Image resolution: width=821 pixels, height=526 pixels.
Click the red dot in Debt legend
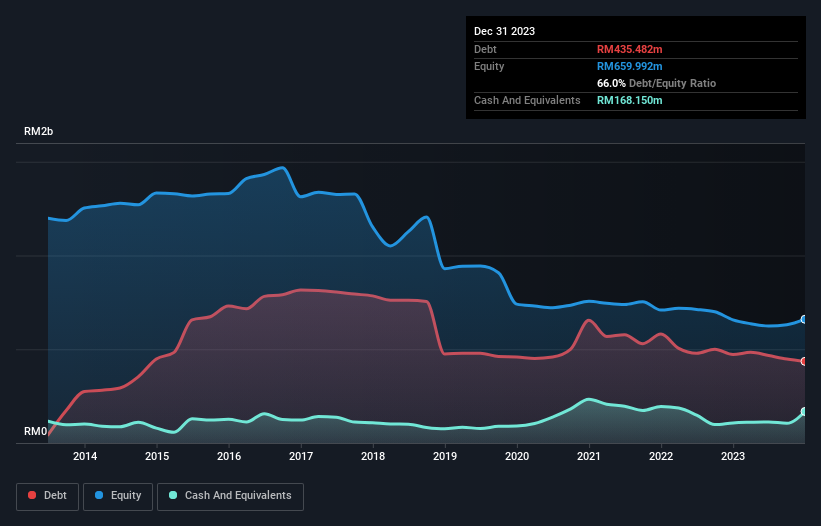click(34, 496)
